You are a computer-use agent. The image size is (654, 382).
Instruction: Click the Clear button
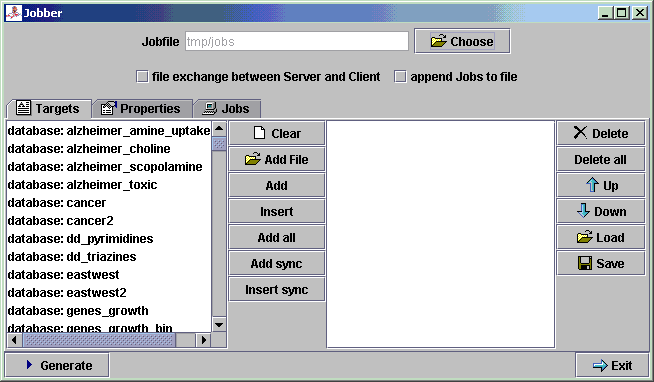(x=277, y=133)
